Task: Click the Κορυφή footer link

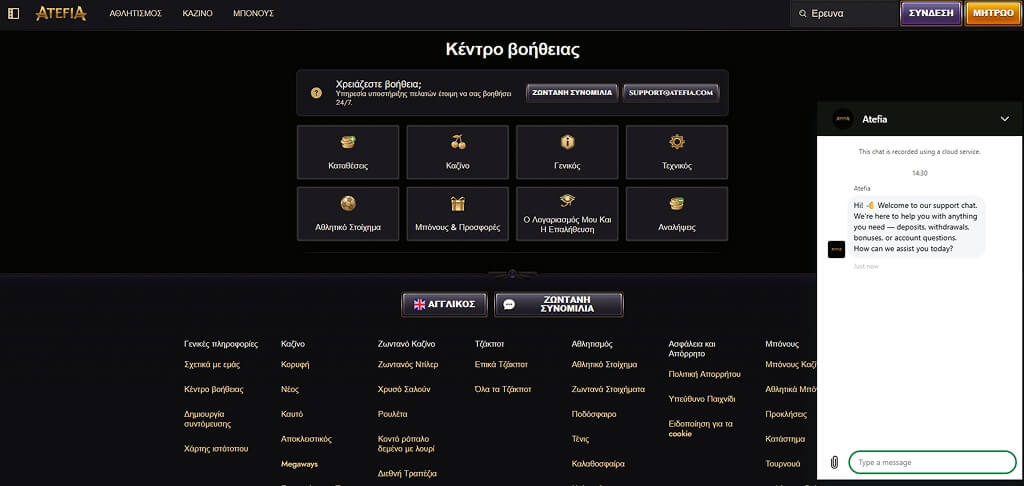Action: (x=295, y=364)
